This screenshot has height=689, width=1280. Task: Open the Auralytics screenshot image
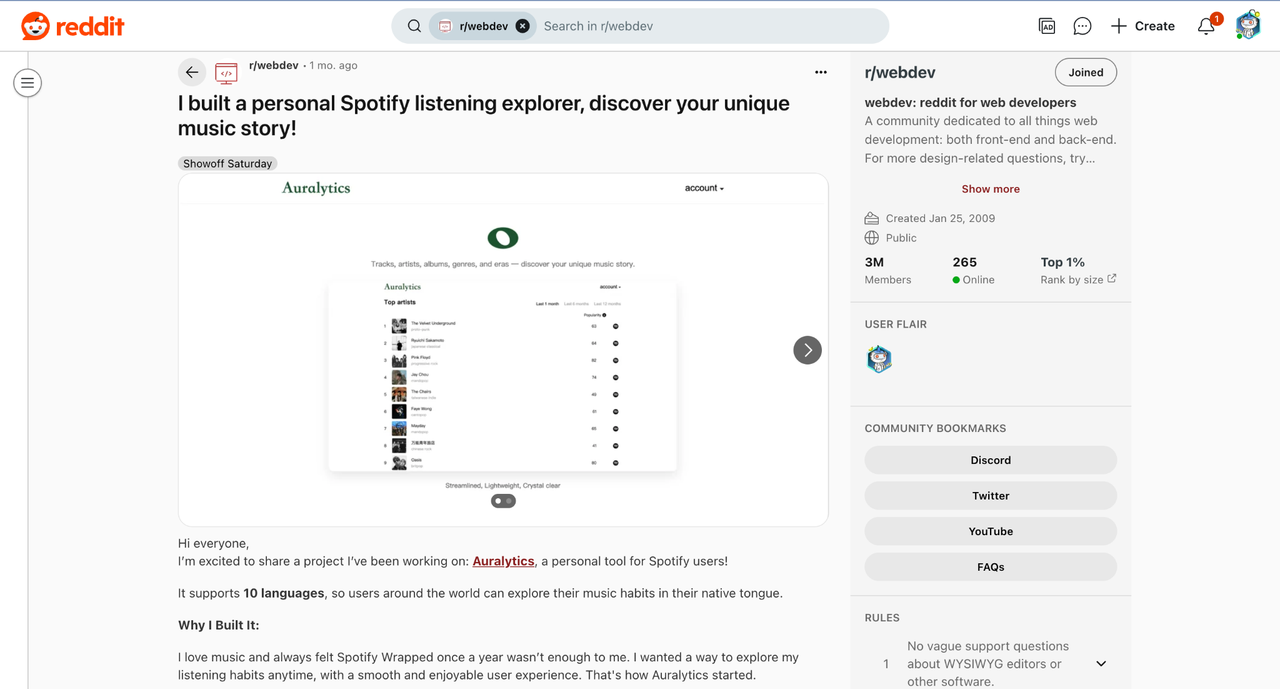click(x=503, y=350)
